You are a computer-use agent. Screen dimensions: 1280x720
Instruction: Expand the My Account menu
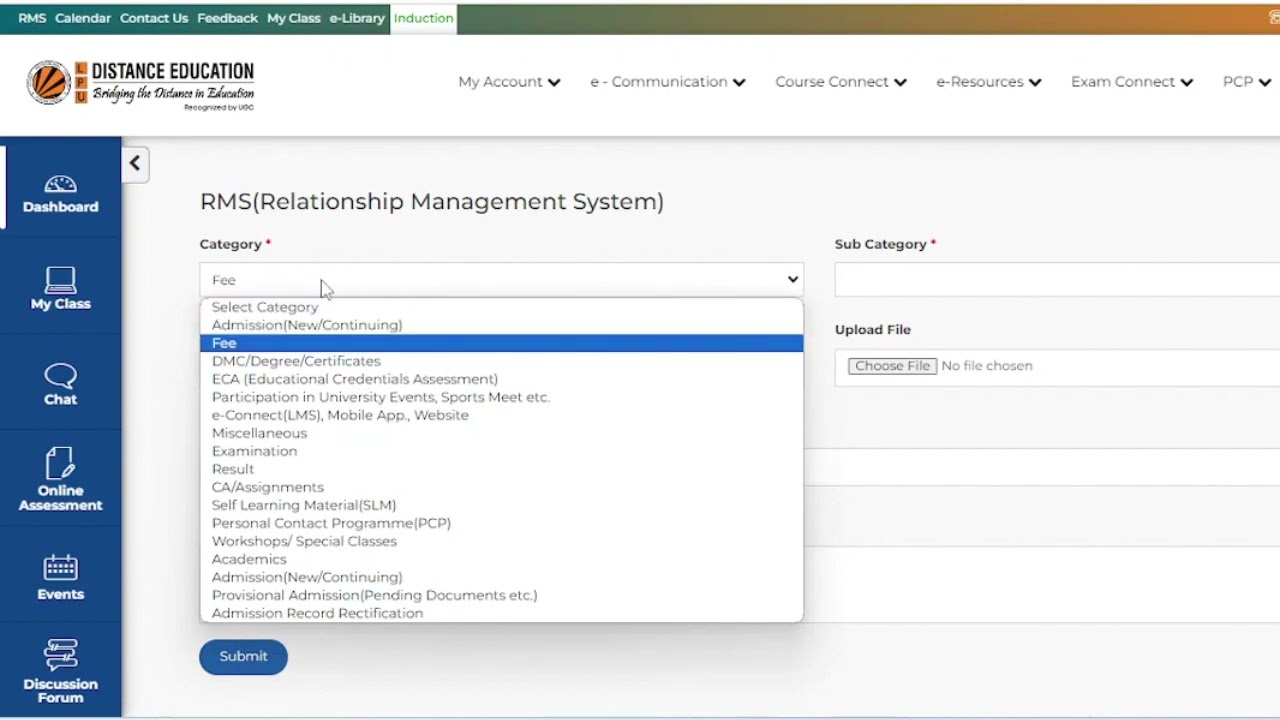click(x=509, y=82)
